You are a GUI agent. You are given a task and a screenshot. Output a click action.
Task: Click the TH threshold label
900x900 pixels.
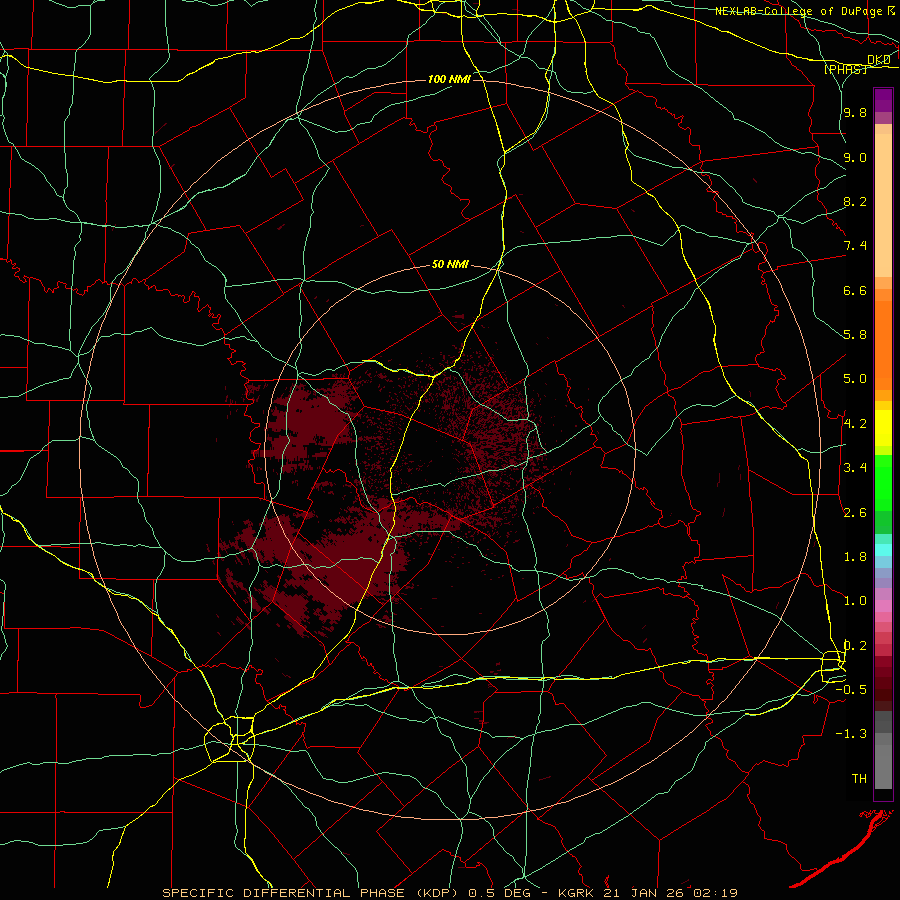click(x=859, y=779)
